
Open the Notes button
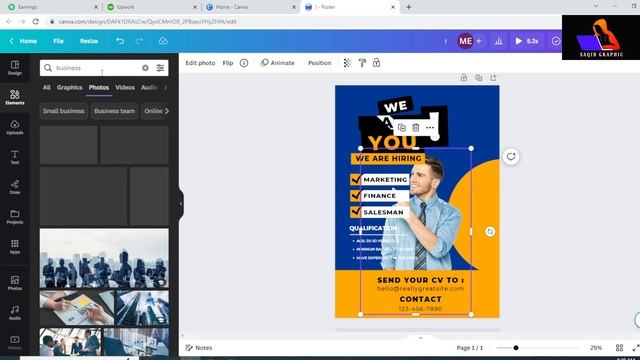click(x=199, y=348)
